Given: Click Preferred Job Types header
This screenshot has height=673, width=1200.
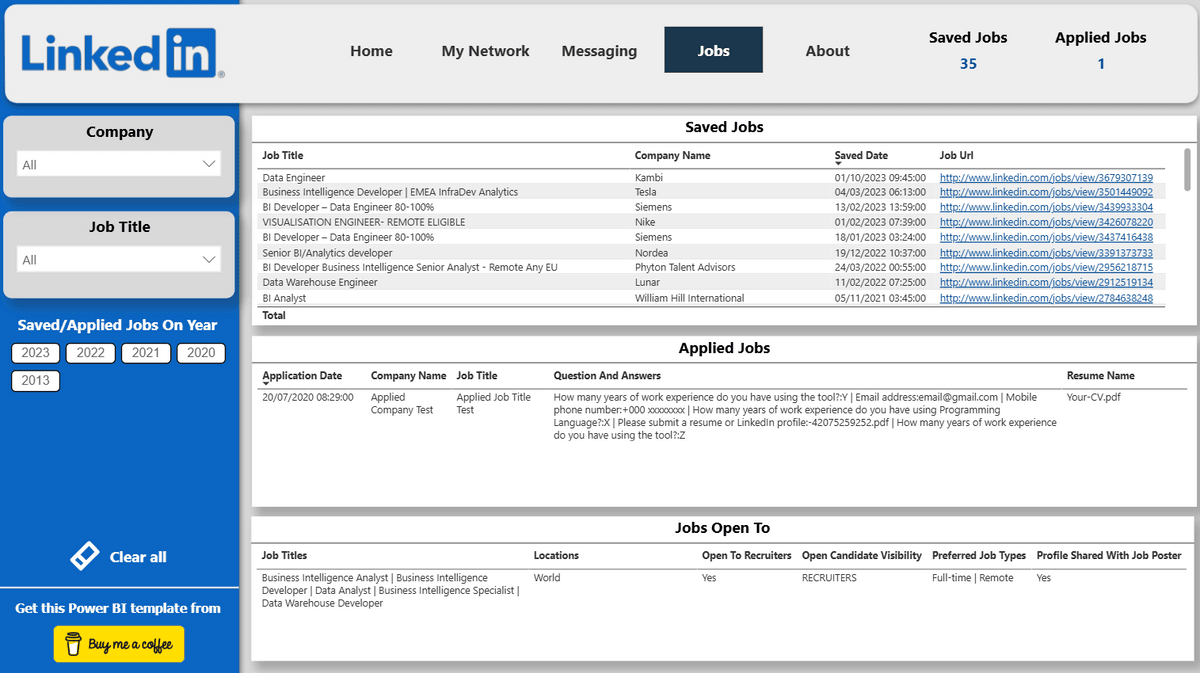Looking at the screenshot, I should [x=979, y=555].
